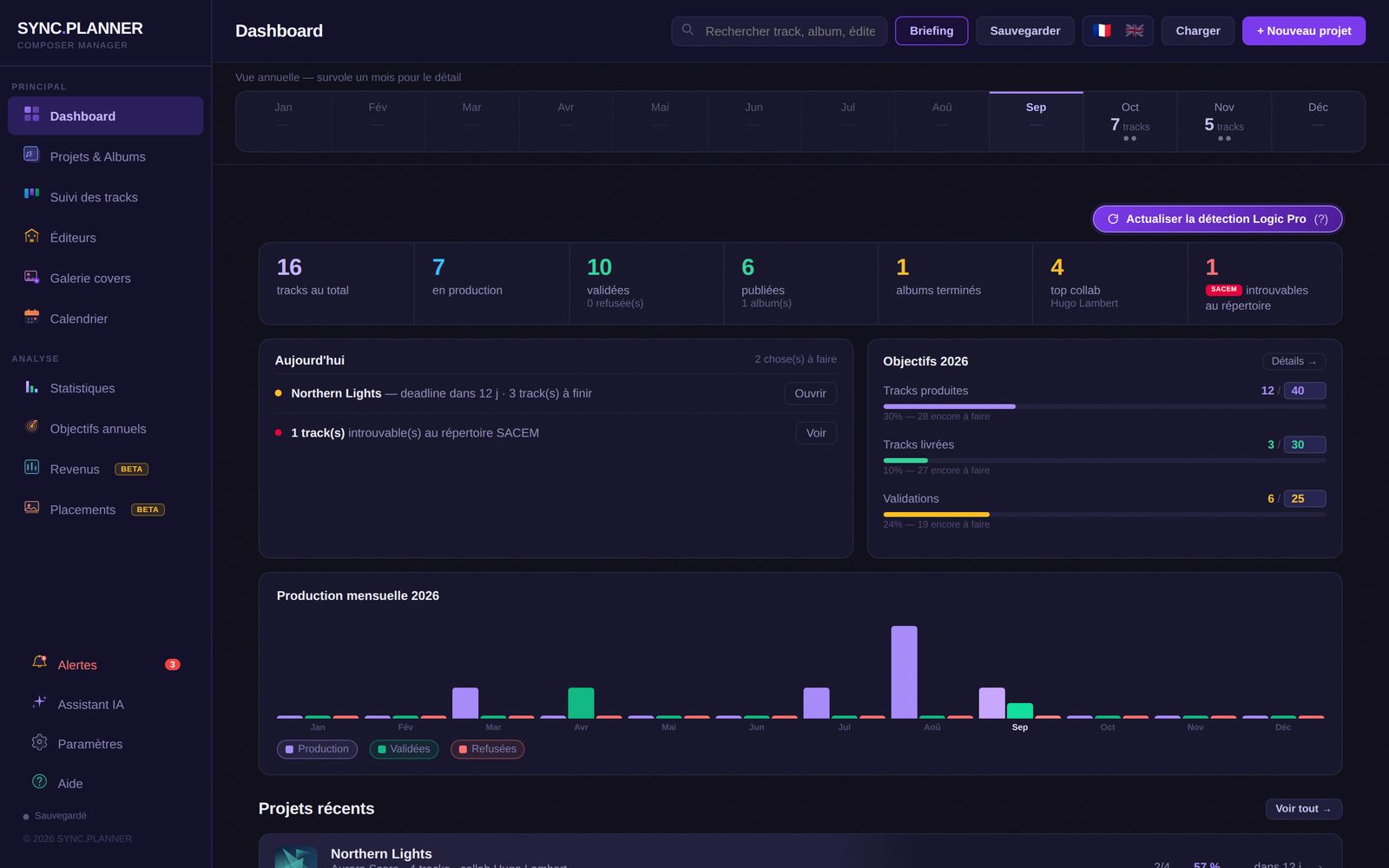Screen dimensions: 1389x868
Task: Click the Statistiques bar chart icon
Action: click(31, 386)
